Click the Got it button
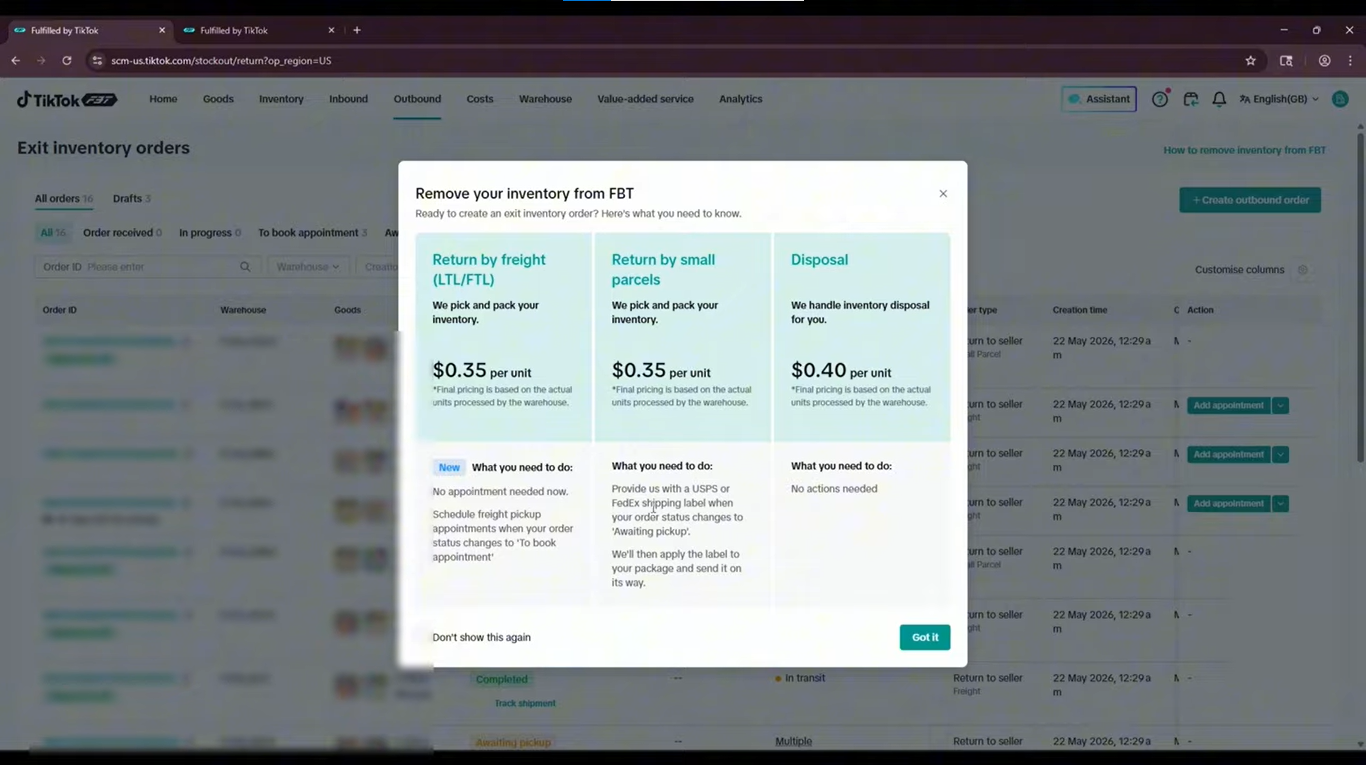The width and height of the screenshot is (1366, 765). [925, 638]
